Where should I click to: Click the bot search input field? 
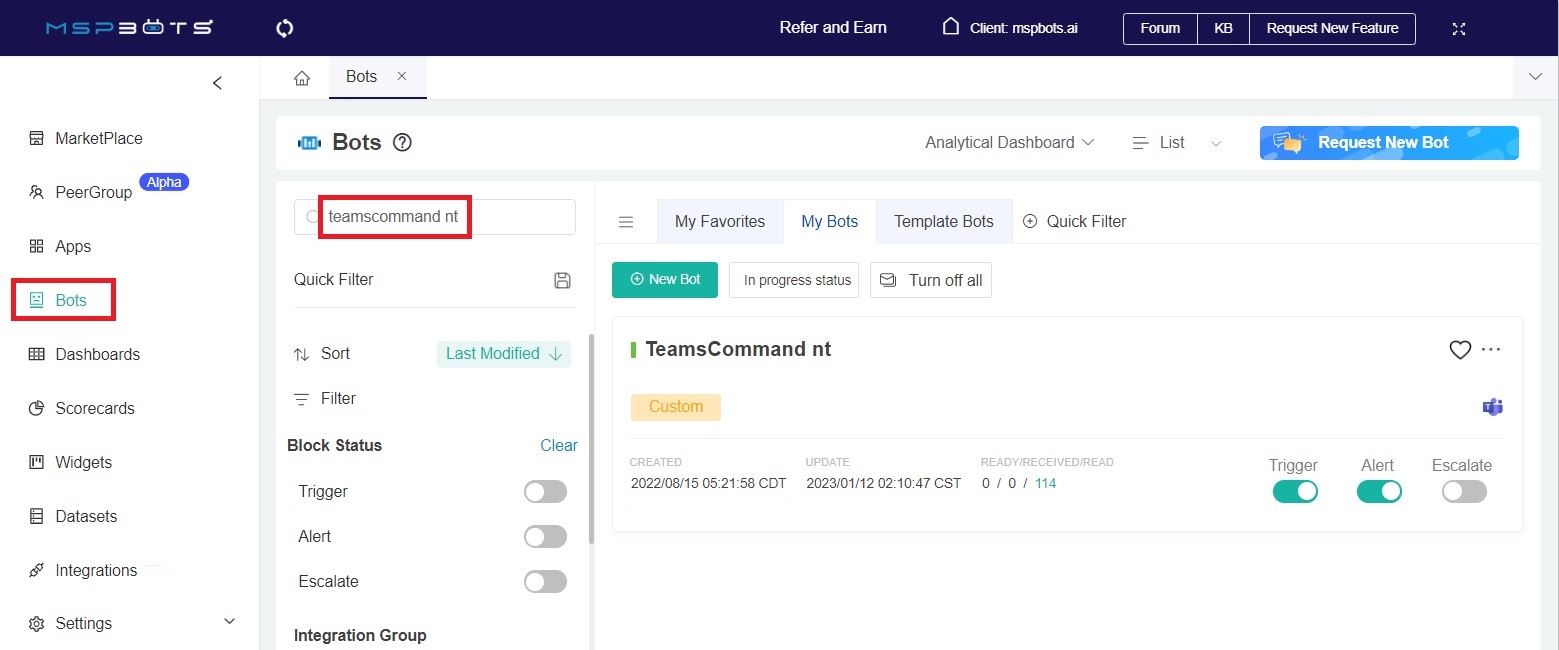point(440,217)
